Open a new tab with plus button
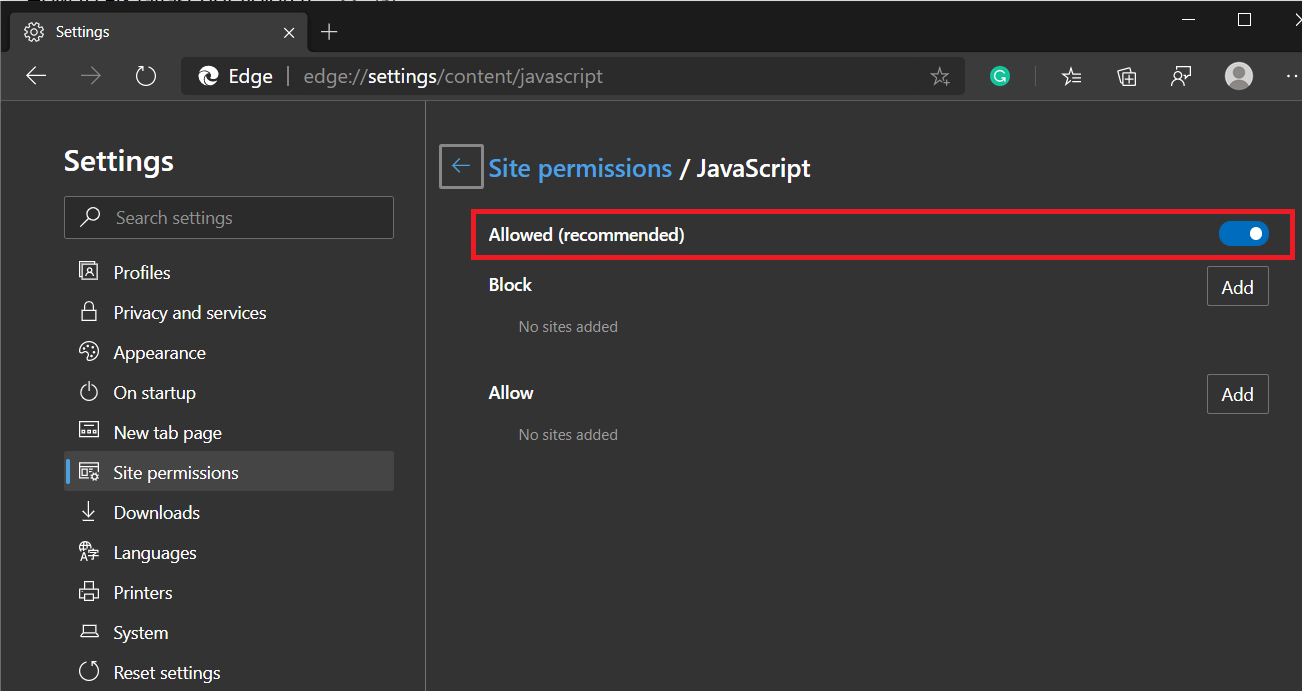Screen dimensions: 1302x691 pyautogui.click(x=329, y=32)
